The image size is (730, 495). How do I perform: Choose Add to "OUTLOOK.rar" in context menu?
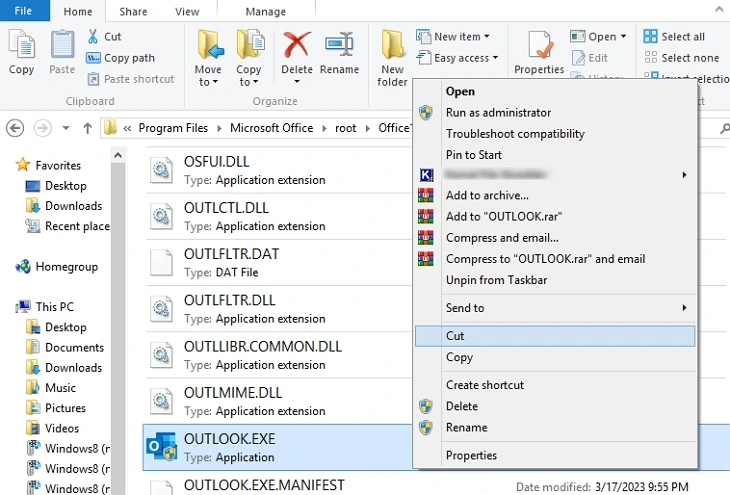pyautogui.click(x=555, y=217)
